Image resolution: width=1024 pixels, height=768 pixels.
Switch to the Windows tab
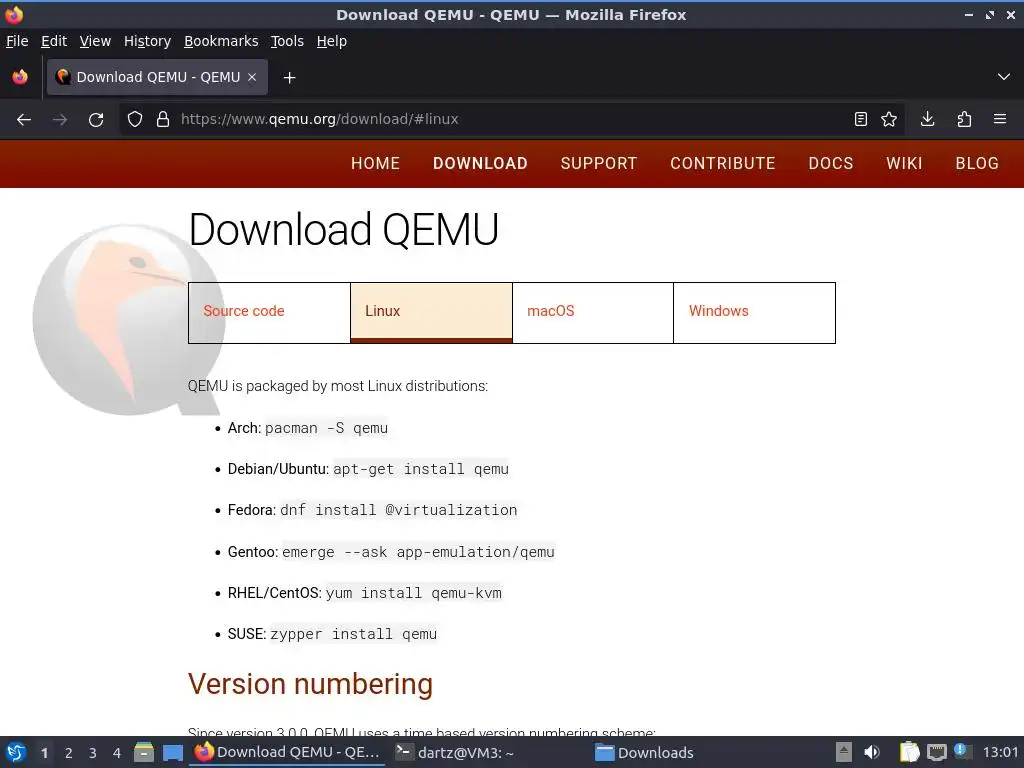[x=754, y=313]
